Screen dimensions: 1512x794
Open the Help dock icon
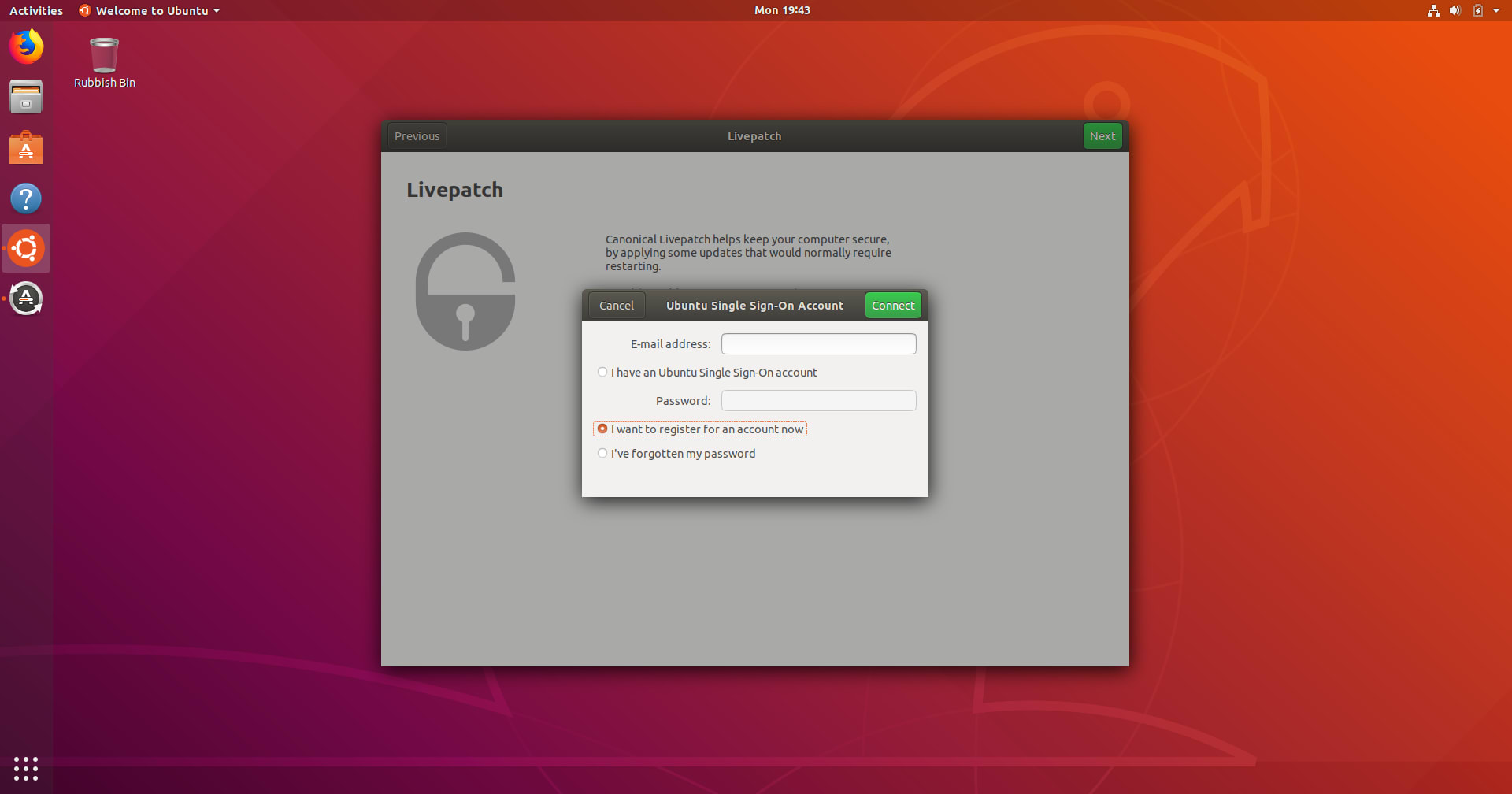26,198
